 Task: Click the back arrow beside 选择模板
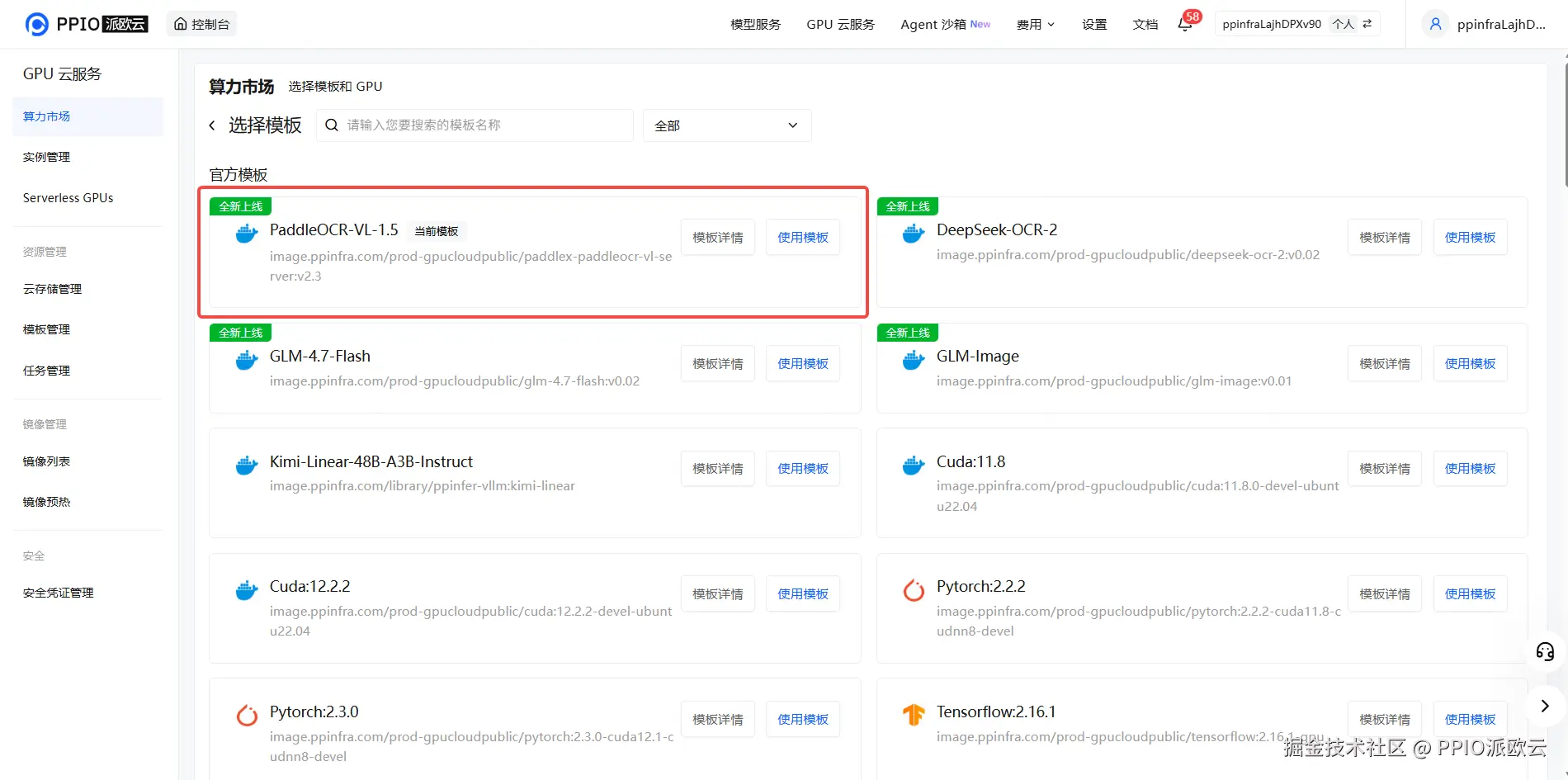[212, 125]
